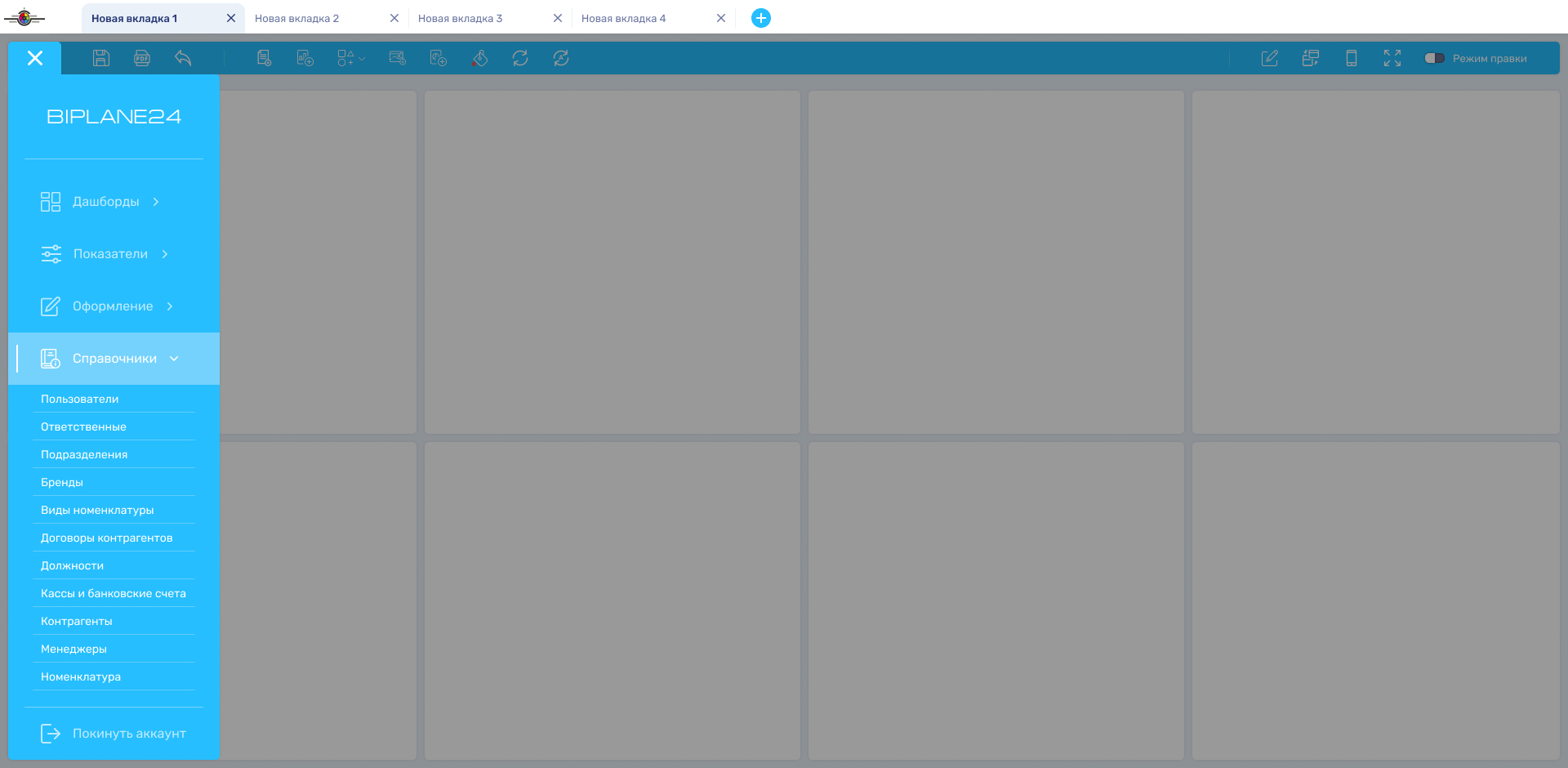Close tab Новая вкладка 4
Screen dimensions: 1568x768
tap(721, 18)
